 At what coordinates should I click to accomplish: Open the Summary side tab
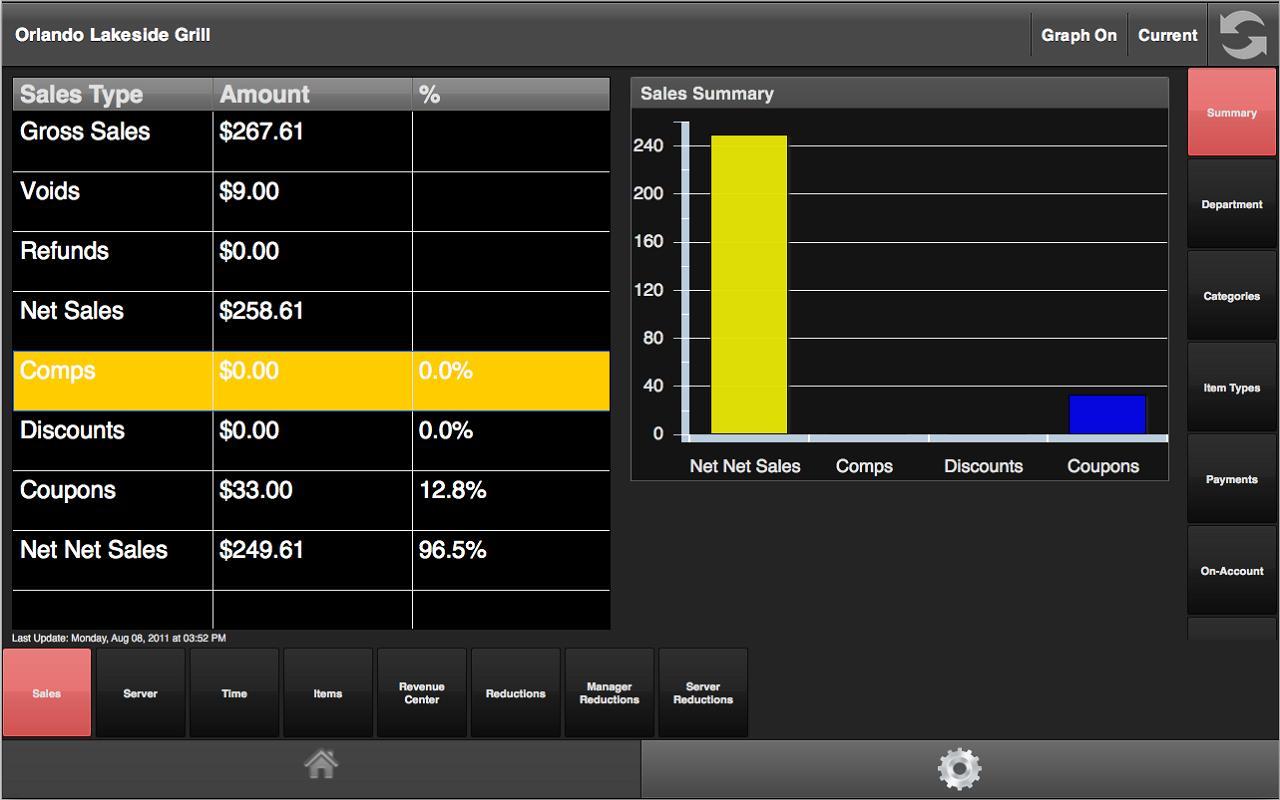point(1232,113)
